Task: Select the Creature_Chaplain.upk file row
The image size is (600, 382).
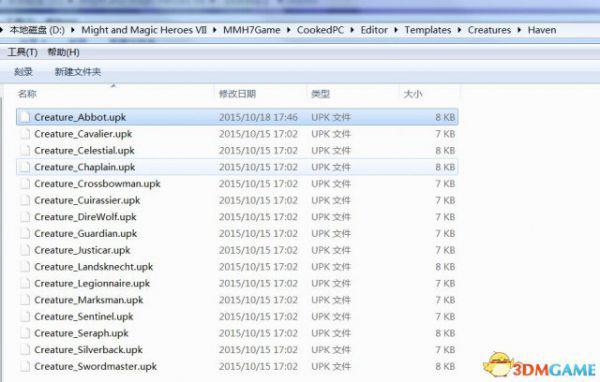Action: click(x=237, y=167)
